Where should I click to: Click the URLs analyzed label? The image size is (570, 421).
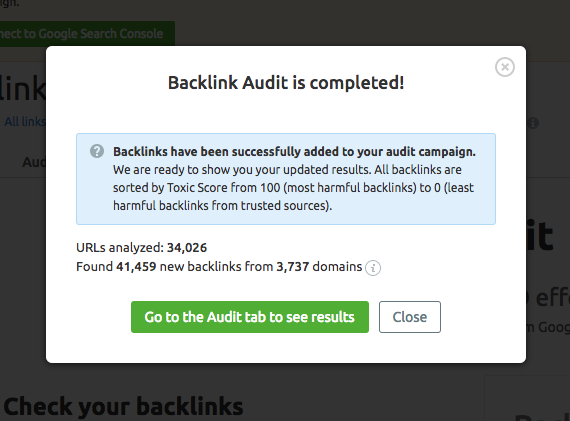coord(120,248)
